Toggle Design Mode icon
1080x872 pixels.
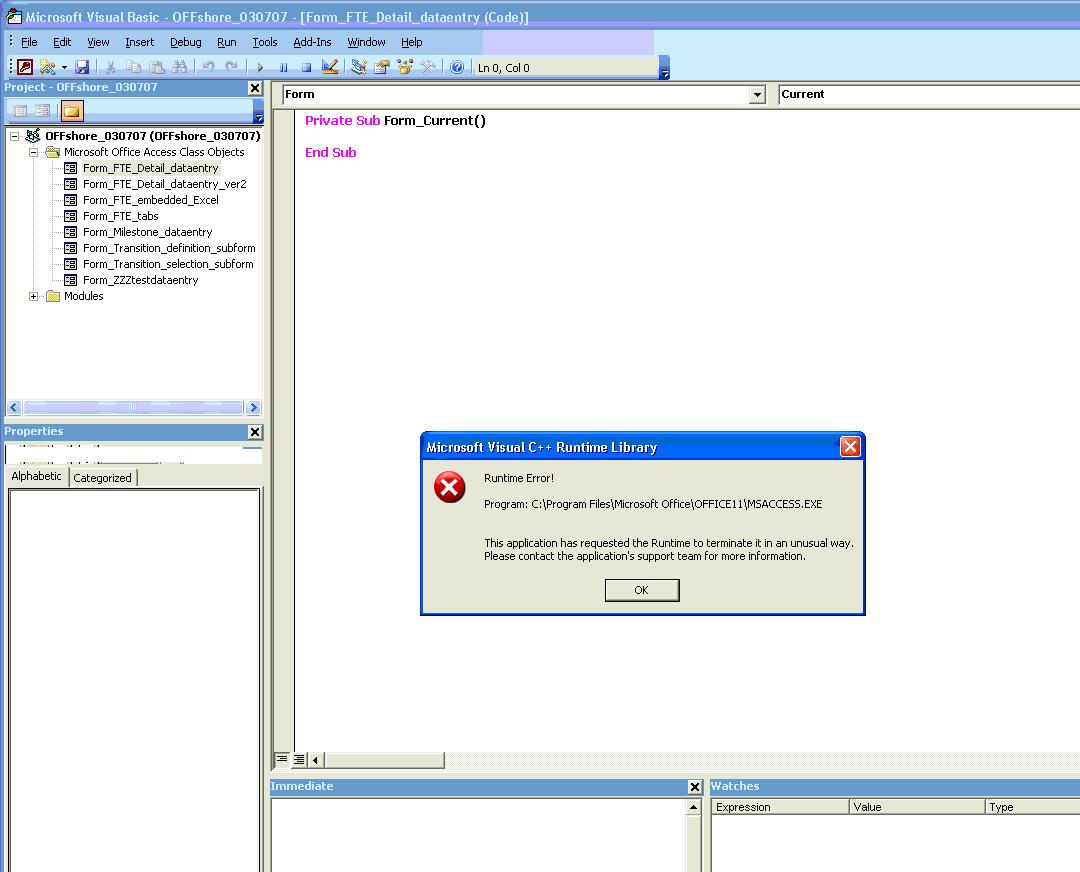330,67
